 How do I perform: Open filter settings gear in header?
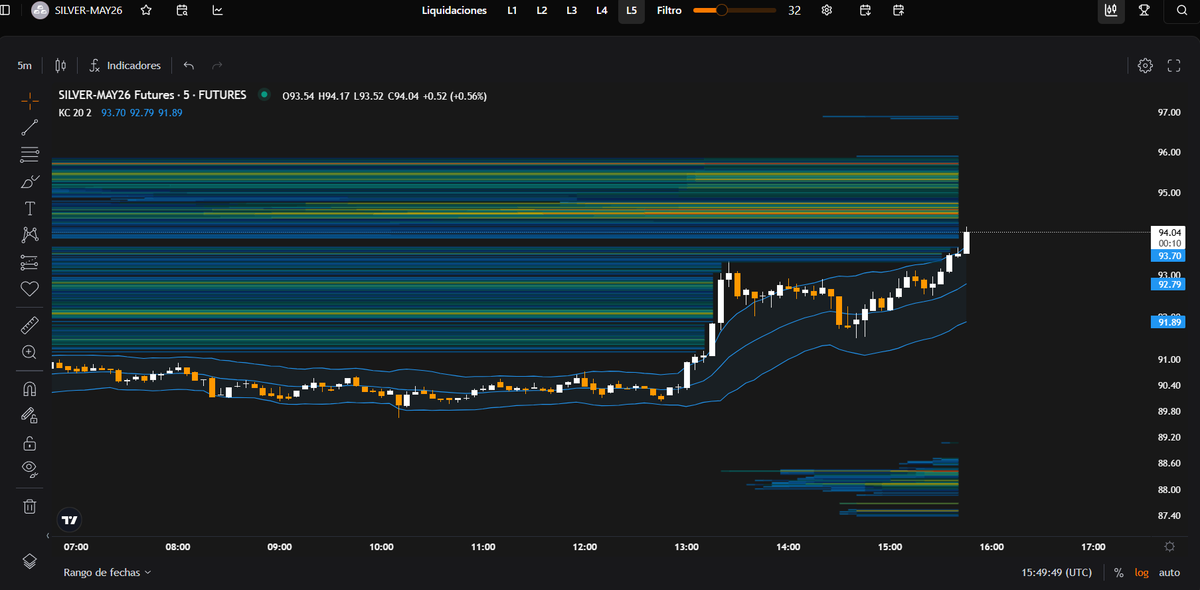click(x=827, y=10)
